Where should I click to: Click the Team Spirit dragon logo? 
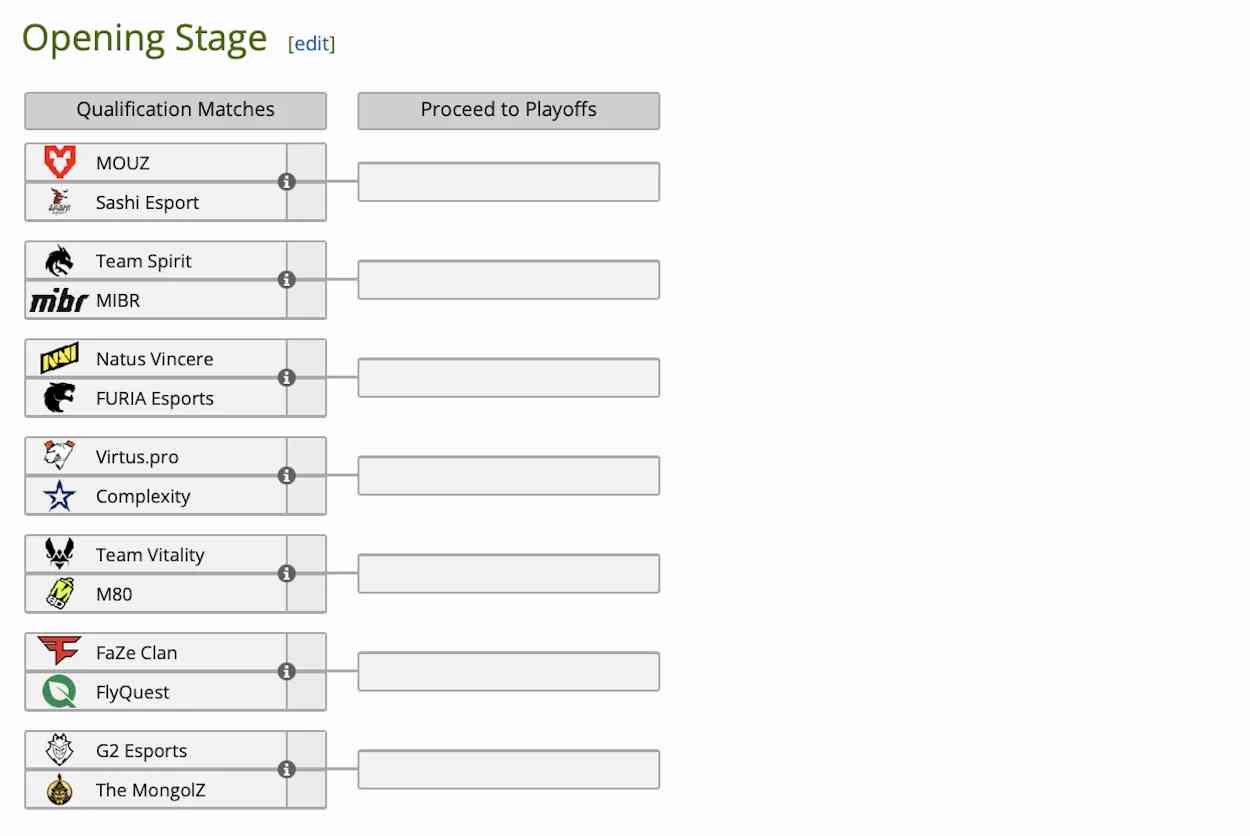[60, 261]
